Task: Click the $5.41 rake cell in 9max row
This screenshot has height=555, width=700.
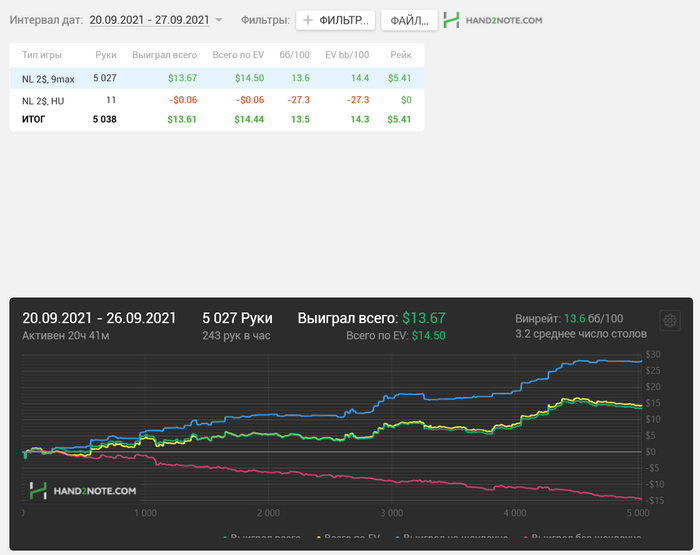Action: pos(400,78)
